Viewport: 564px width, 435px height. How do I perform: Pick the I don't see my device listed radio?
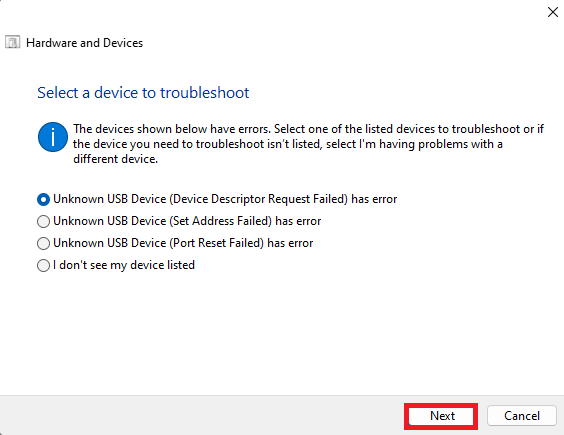43,266
